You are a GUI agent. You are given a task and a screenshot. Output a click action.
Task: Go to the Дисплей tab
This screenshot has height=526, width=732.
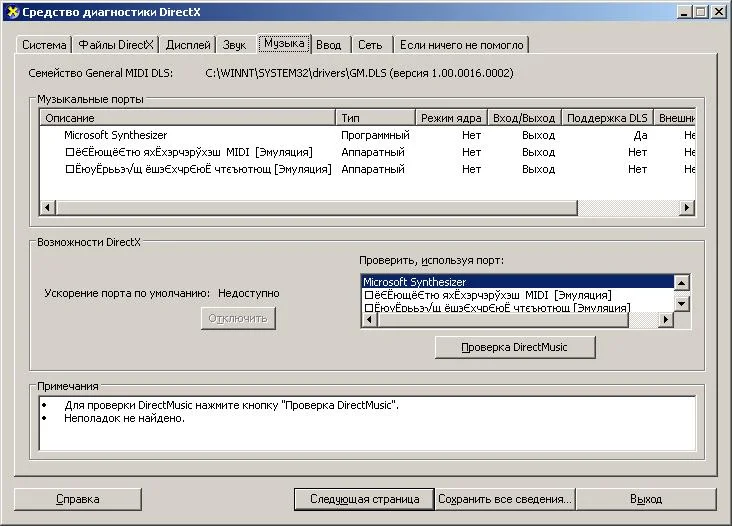click(188, 45)
